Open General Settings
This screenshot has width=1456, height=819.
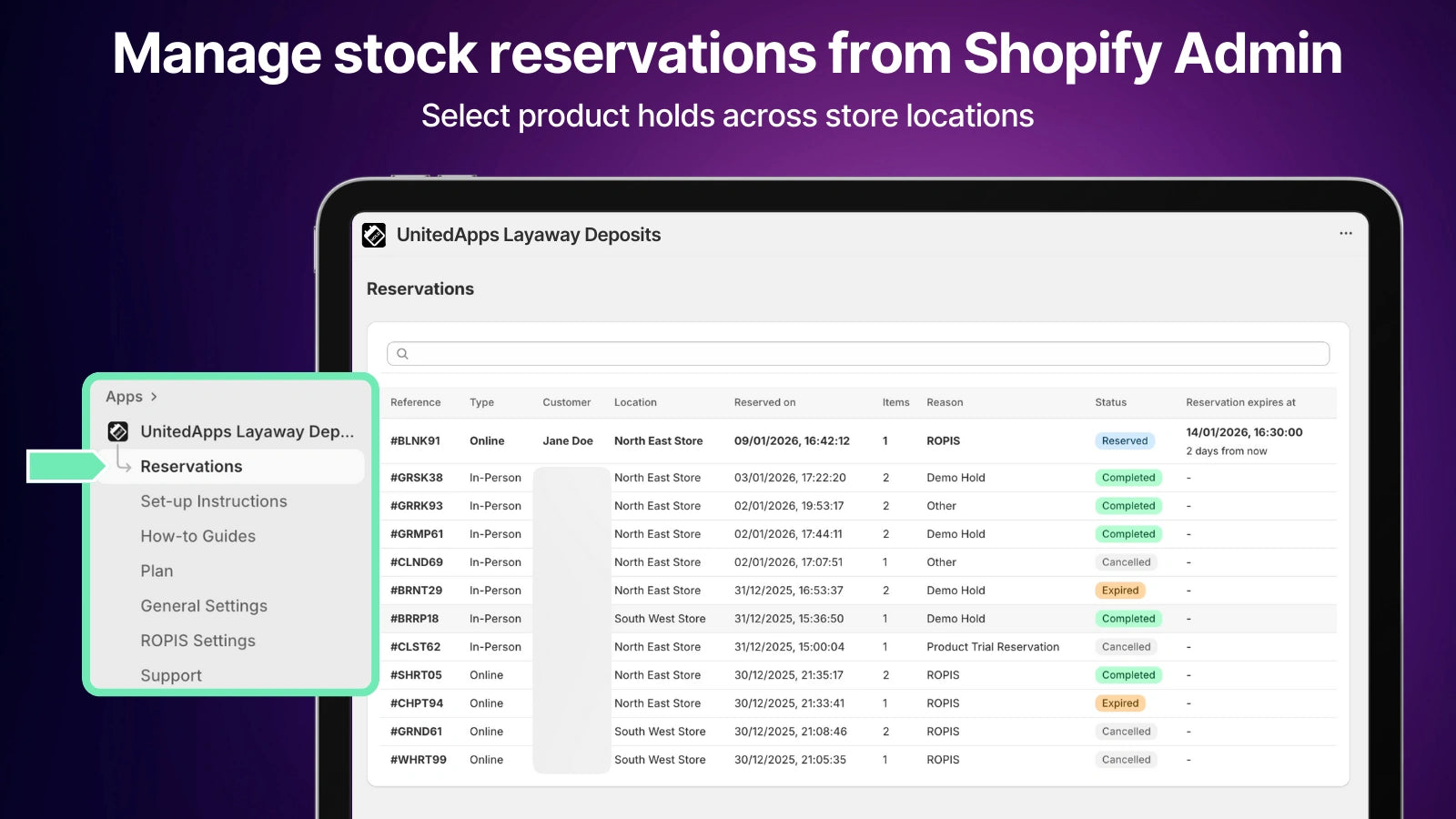(x=204, y=606)
